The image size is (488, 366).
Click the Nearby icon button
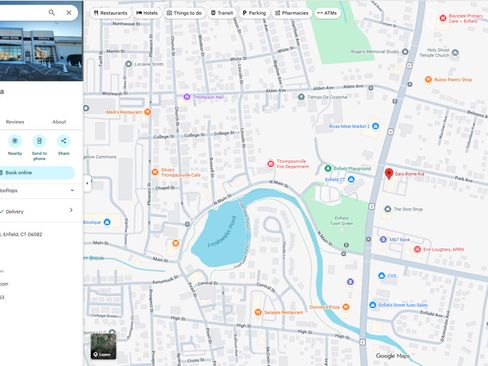pos(15,141)
